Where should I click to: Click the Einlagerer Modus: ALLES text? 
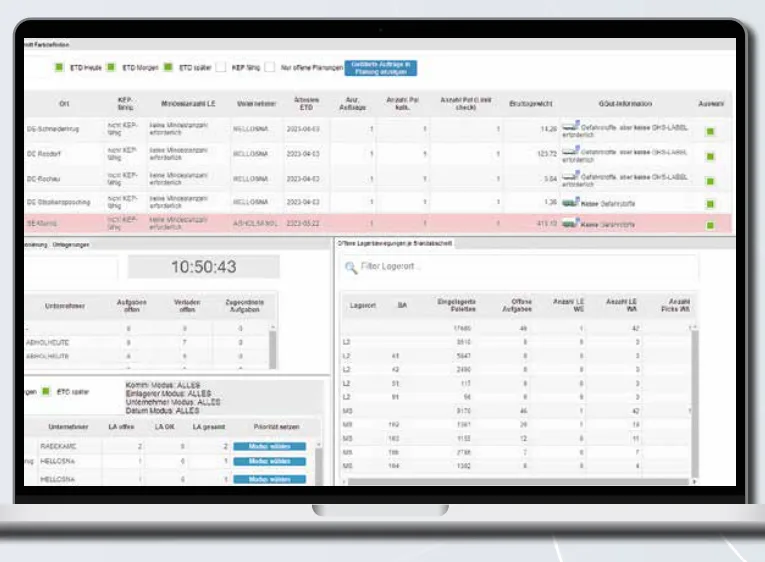(x=168, y=394)
